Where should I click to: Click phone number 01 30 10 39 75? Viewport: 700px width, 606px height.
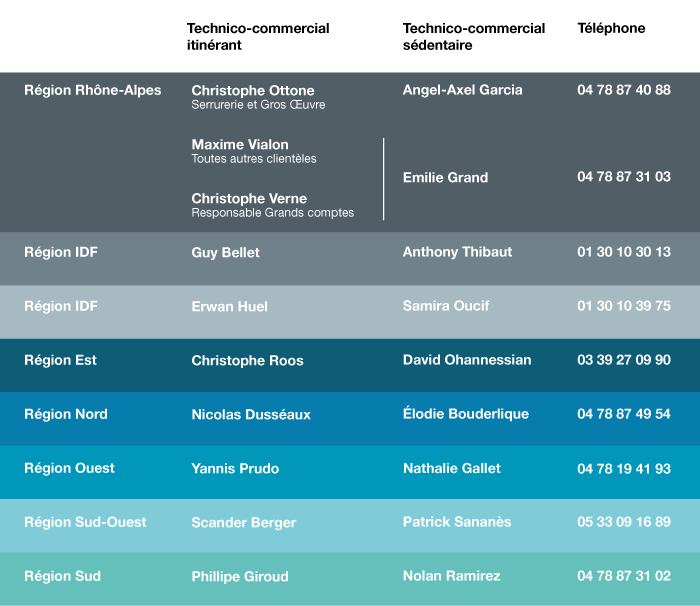(x=623, y=306)
